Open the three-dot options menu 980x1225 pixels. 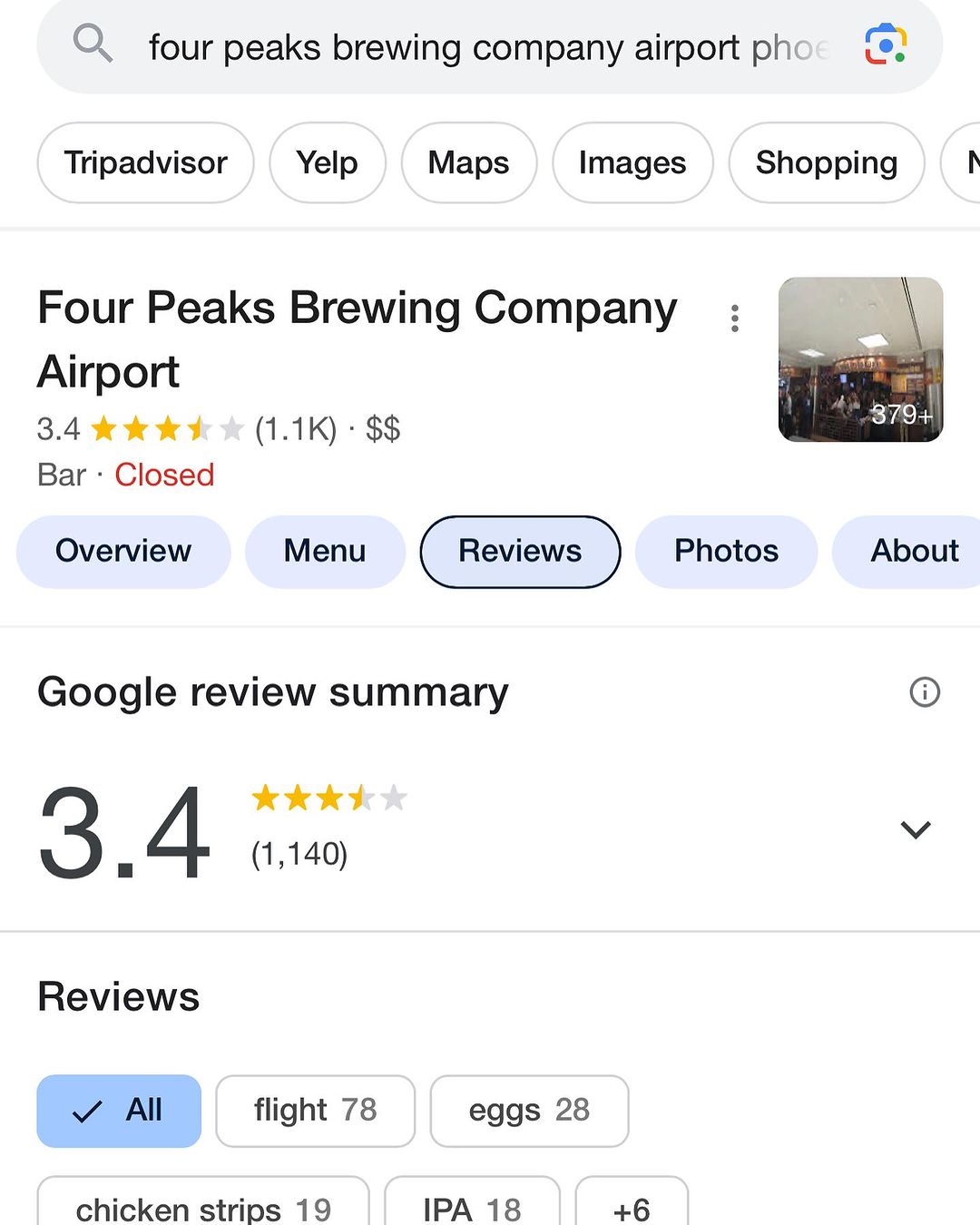(735, 318)
